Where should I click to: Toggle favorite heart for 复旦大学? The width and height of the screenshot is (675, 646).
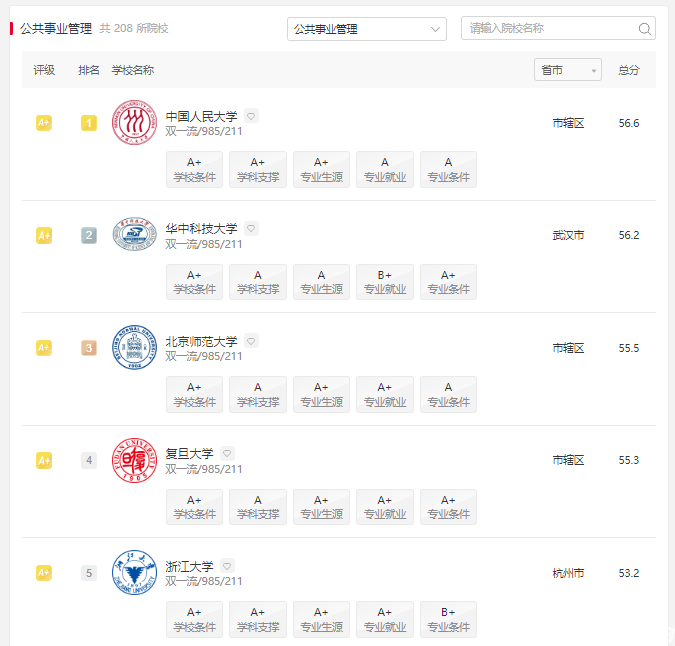(x=227, y=453)
